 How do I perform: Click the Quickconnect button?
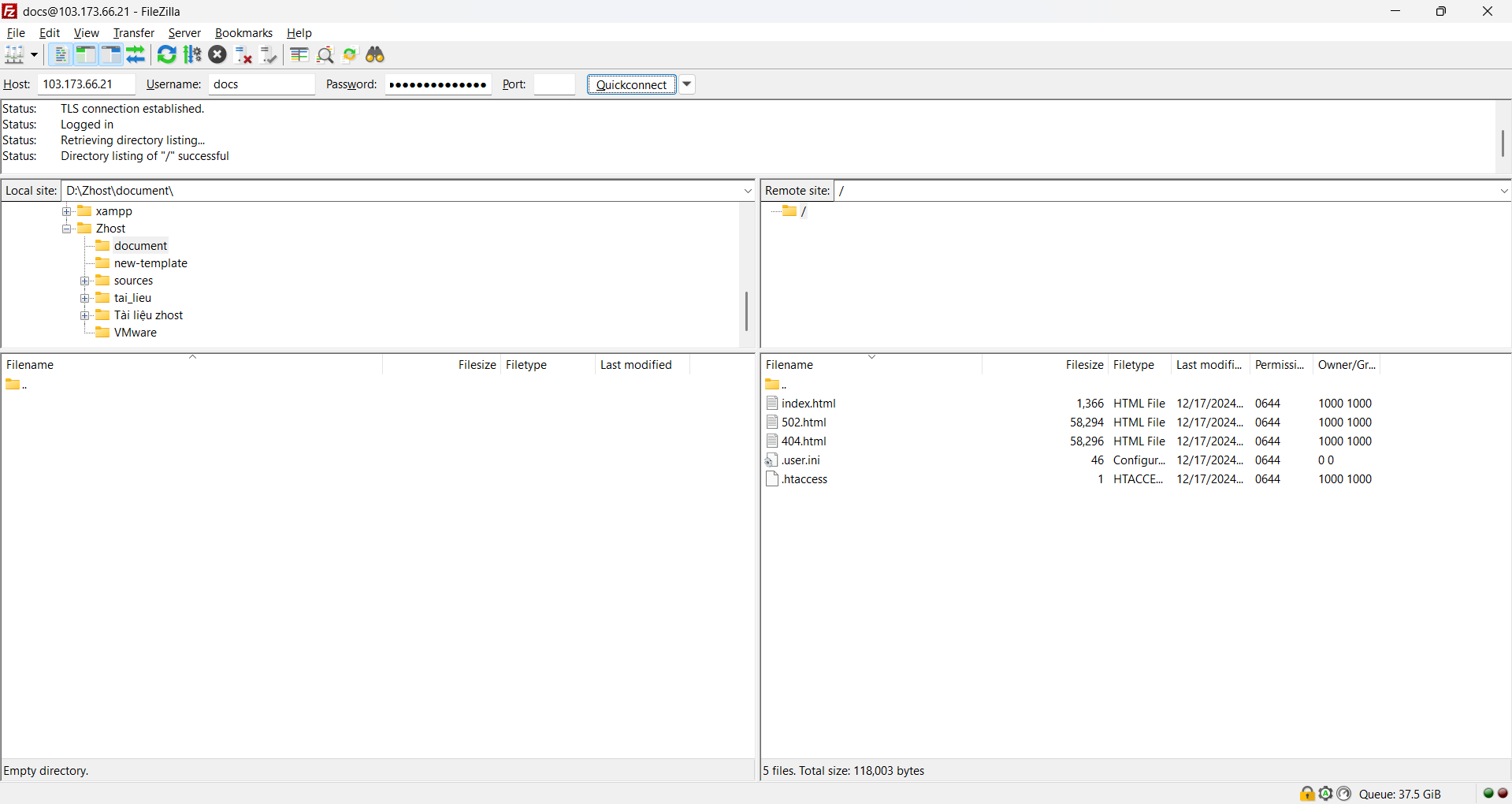tap(631, 84)
